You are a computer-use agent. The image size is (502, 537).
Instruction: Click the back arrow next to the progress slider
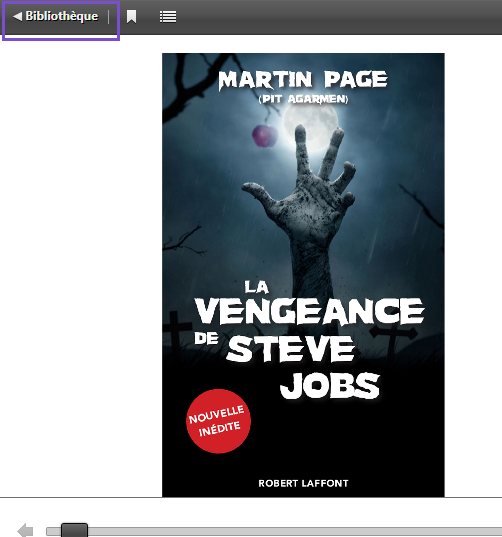(25, 530)
